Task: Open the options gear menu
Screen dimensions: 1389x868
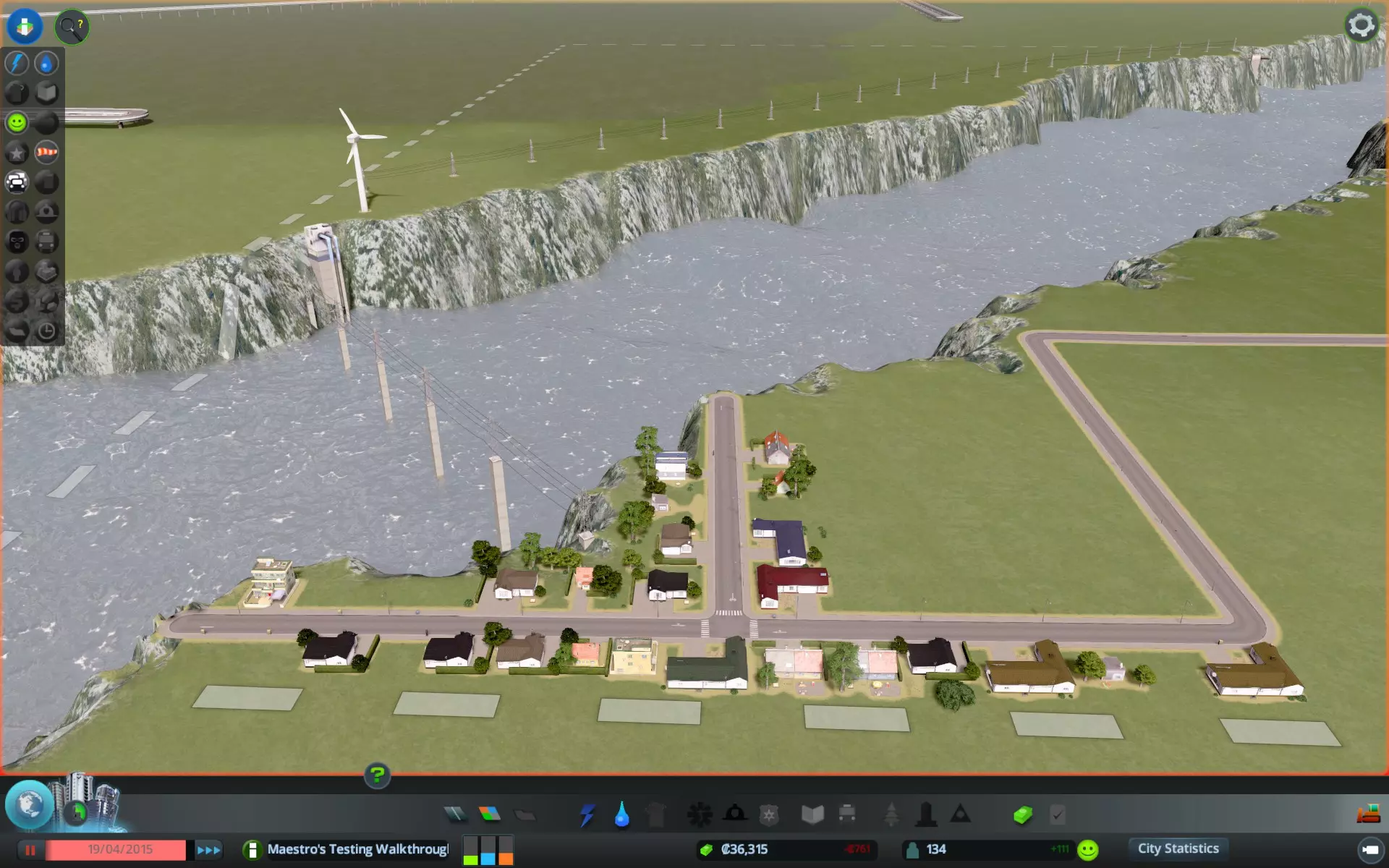Action: pyautogui.click(x=1361, y=25)
